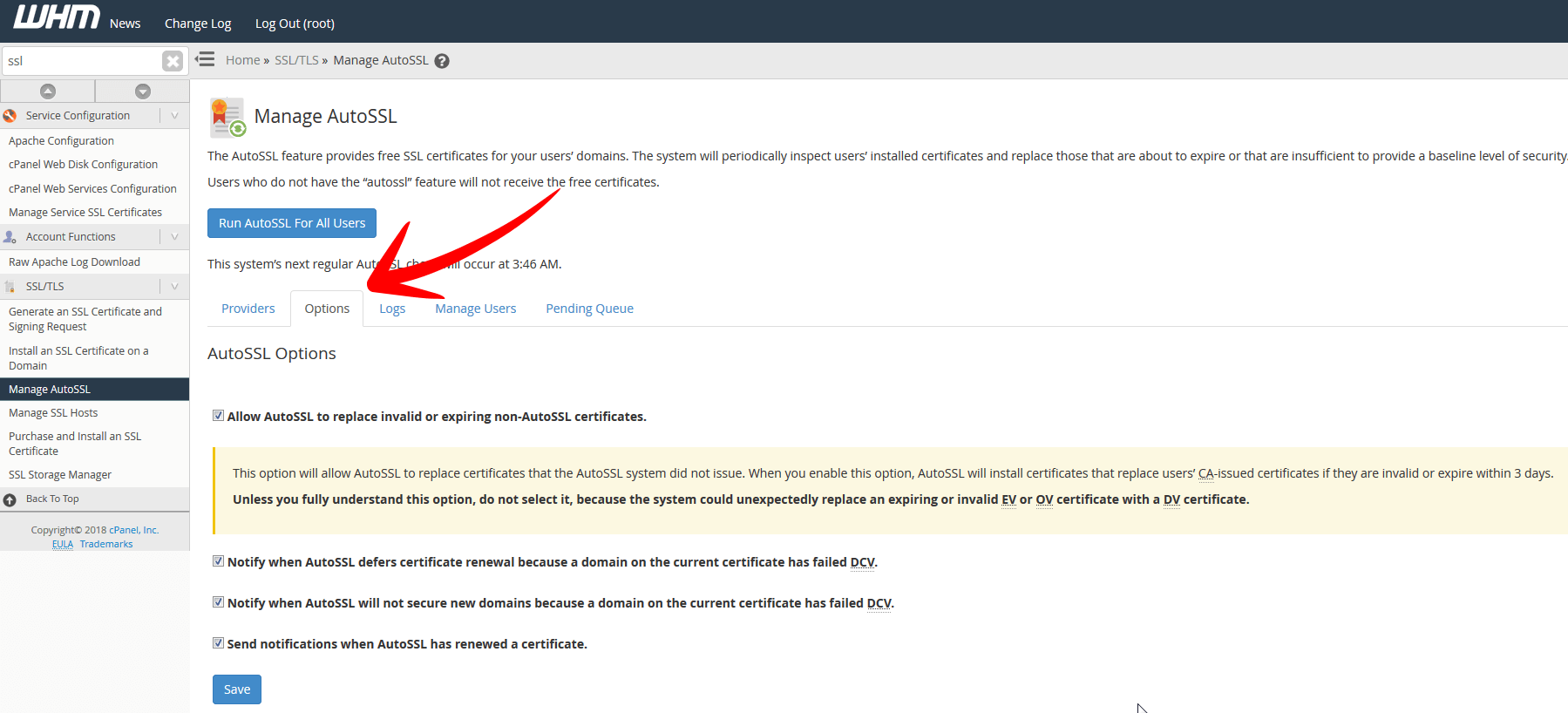Open the Trademarks link
The image size is (1568, 713).
click(x=106, y=544)
